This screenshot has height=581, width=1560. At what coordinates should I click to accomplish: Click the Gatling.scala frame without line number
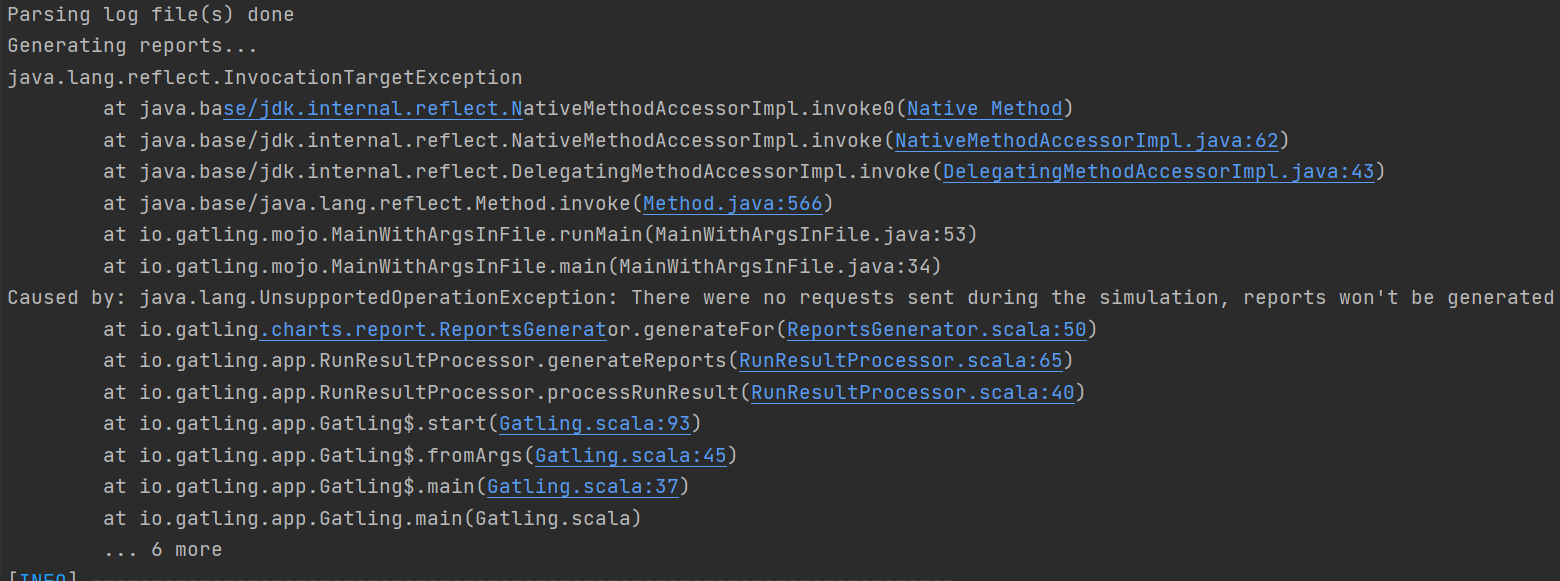pyautogui.click(x=560, y=518)
